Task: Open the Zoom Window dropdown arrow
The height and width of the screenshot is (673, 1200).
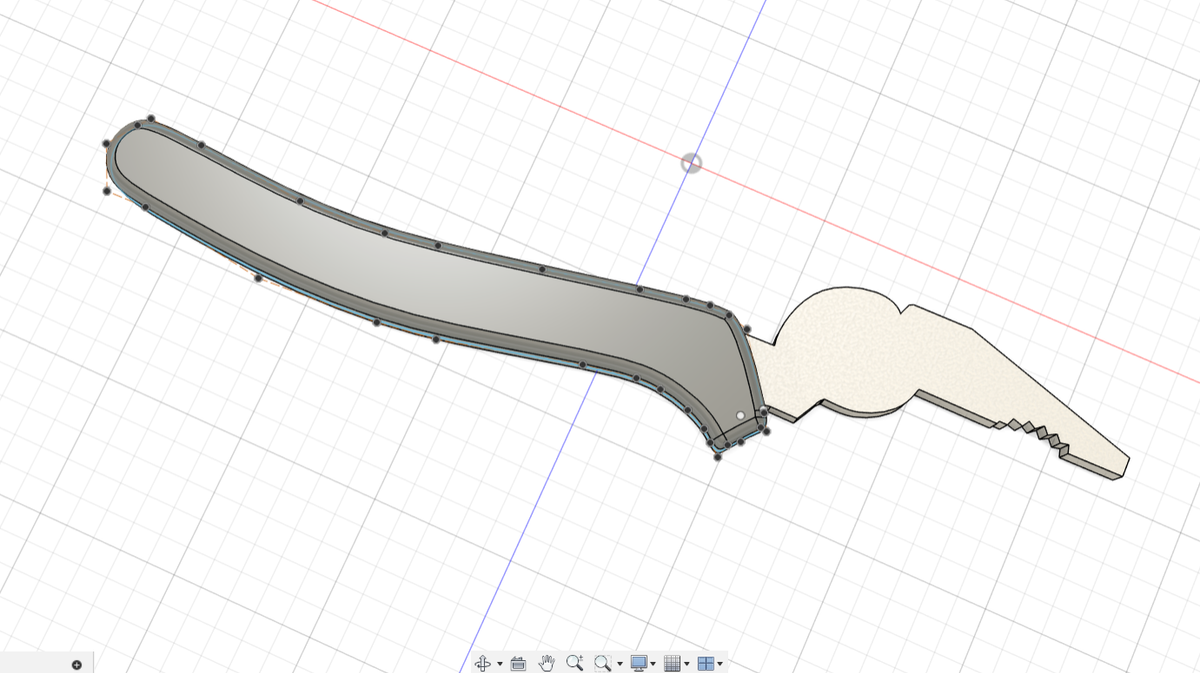Action: click(620, 664)
